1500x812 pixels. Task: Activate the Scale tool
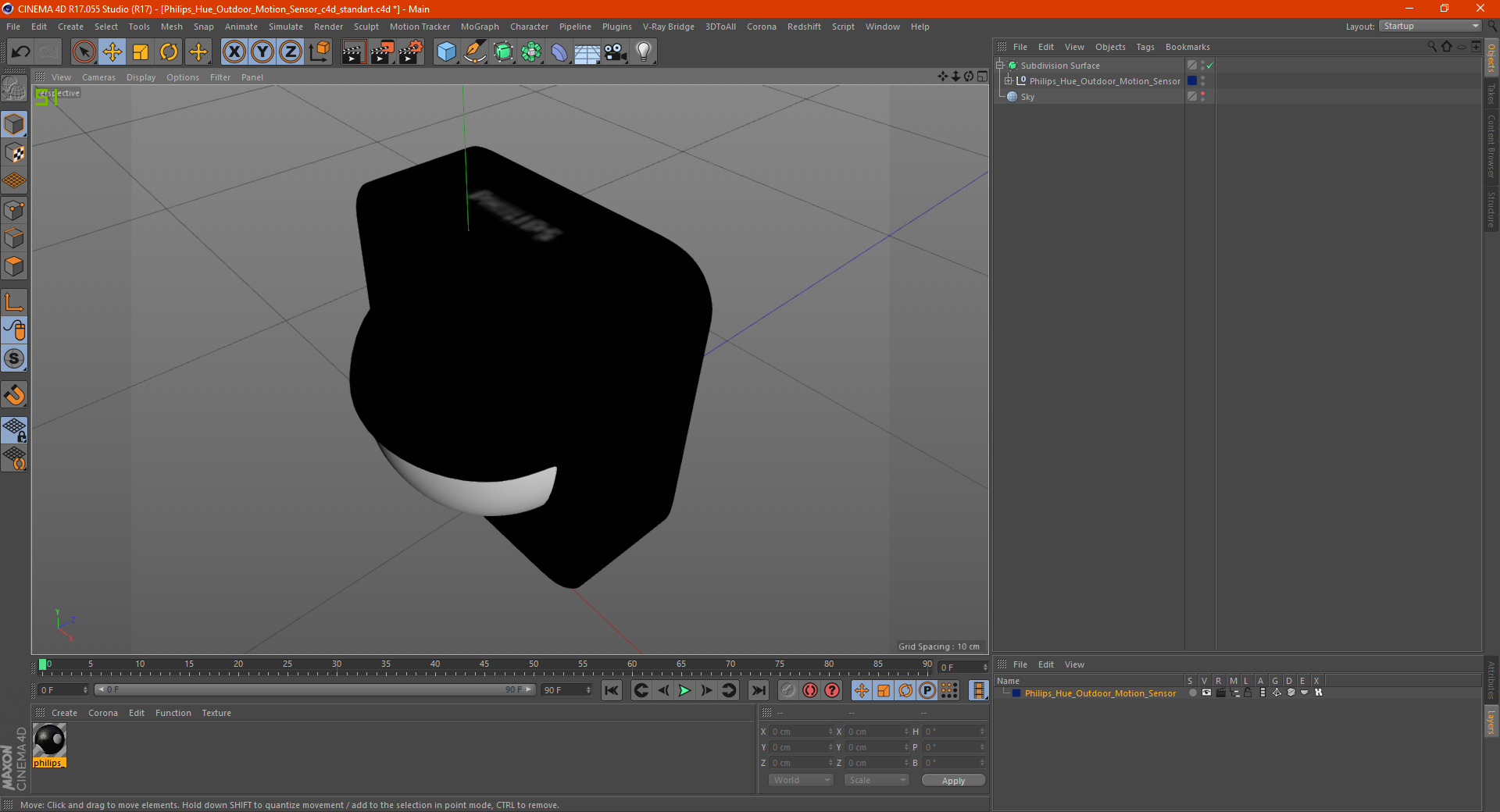pos(141,52)
